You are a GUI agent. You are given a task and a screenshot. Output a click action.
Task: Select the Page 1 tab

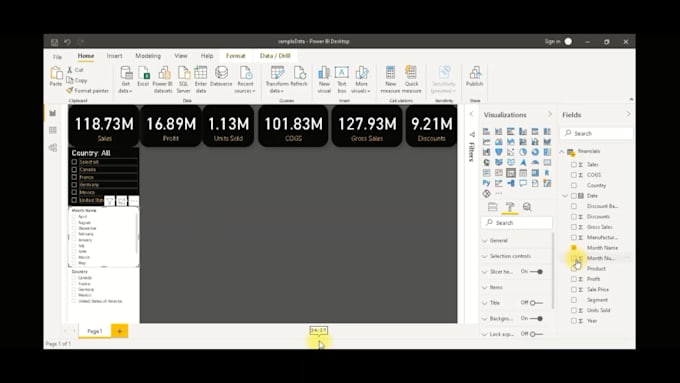tap(95, 331)
